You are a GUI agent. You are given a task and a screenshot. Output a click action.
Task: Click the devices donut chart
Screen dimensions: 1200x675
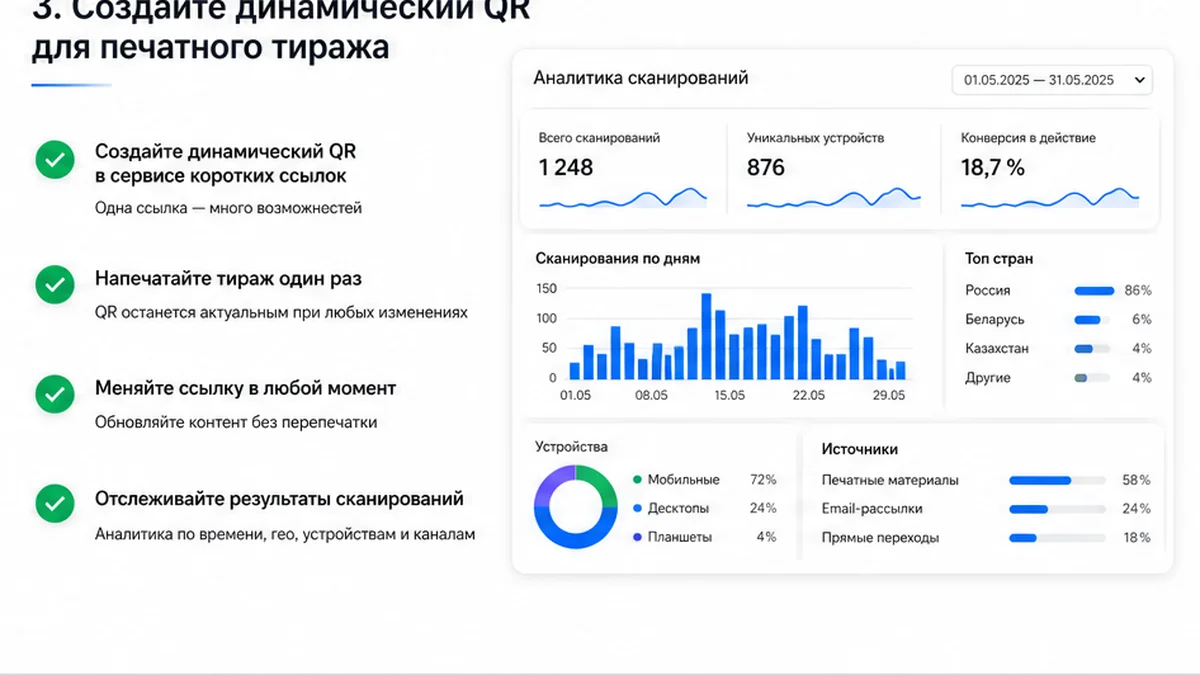(x=575, y=507)
